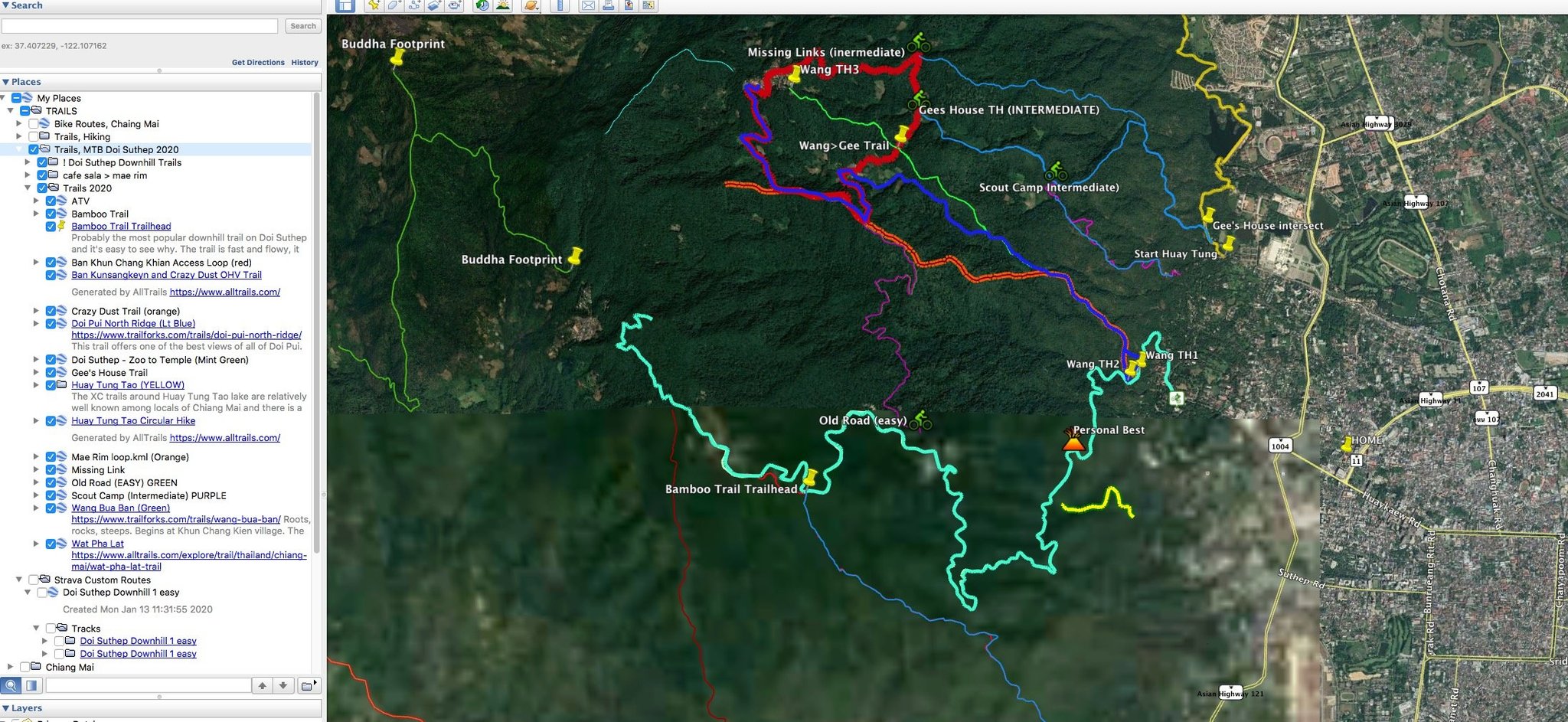Click the HOME pushpin on the map

[x=1347, y=444]
